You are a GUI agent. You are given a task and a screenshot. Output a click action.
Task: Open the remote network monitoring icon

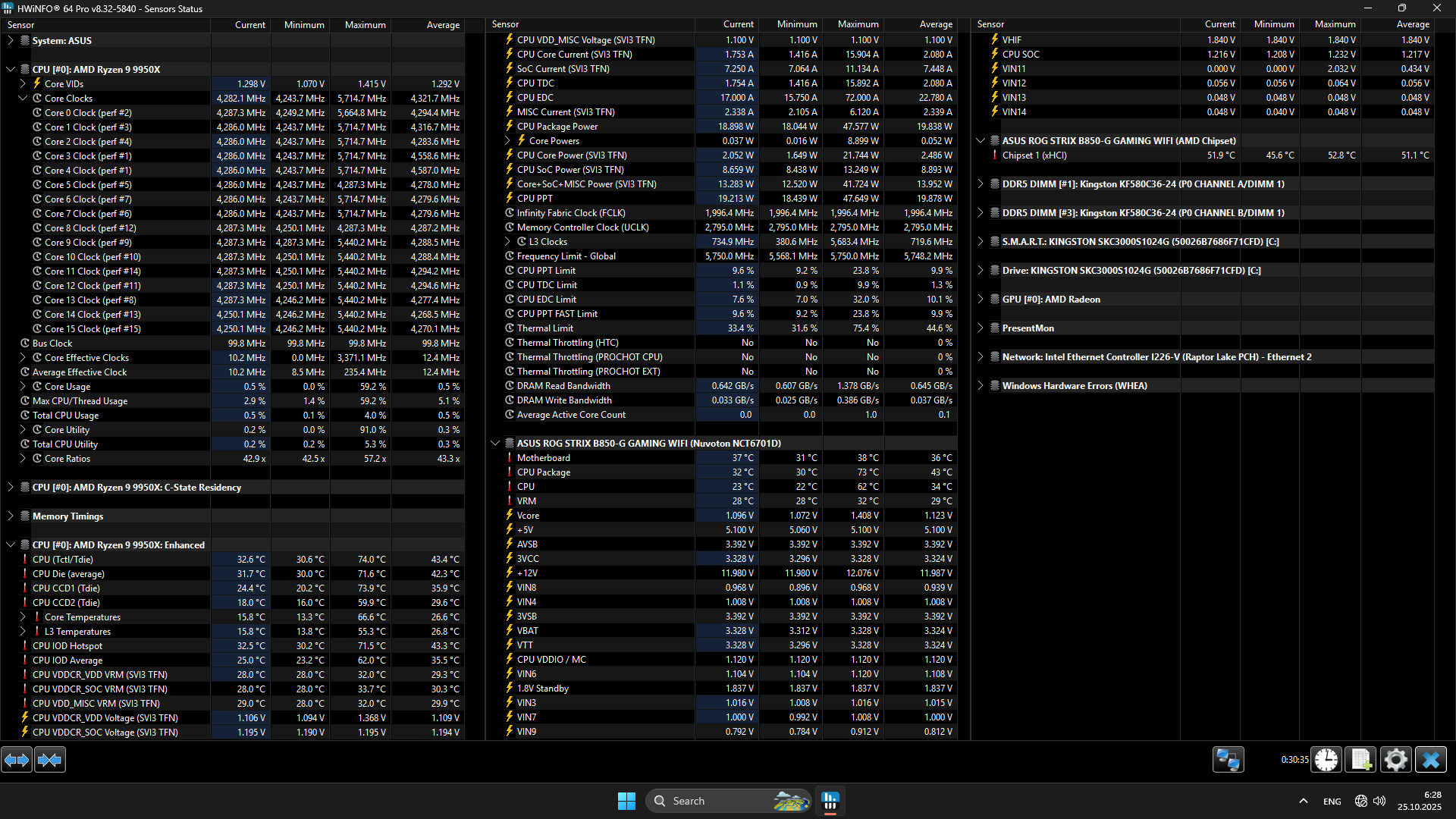pyautogui.click(x=1228, y=760)
